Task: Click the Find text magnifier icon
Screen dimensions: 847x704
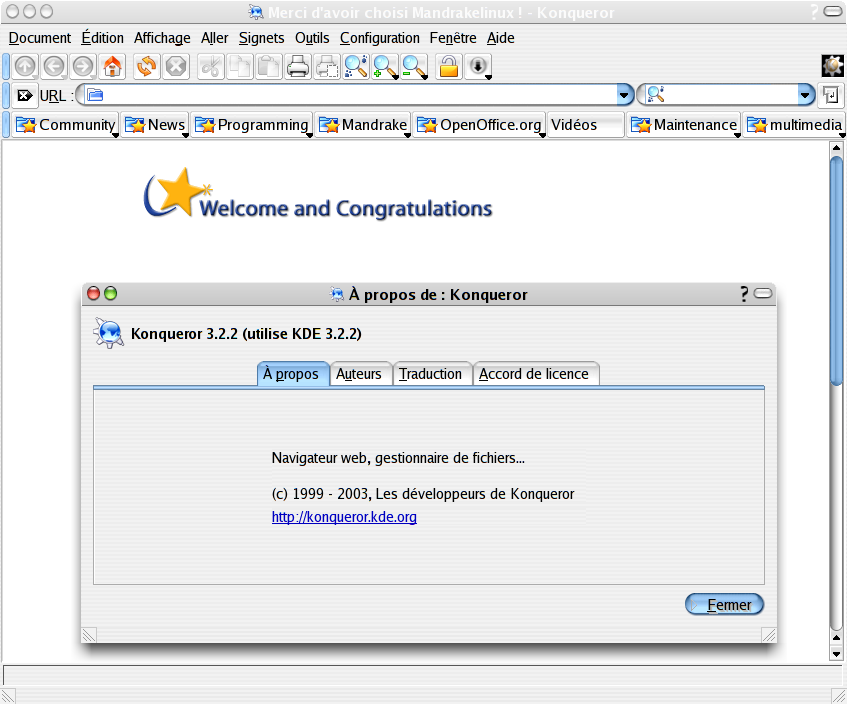Action: coord(357,66)
